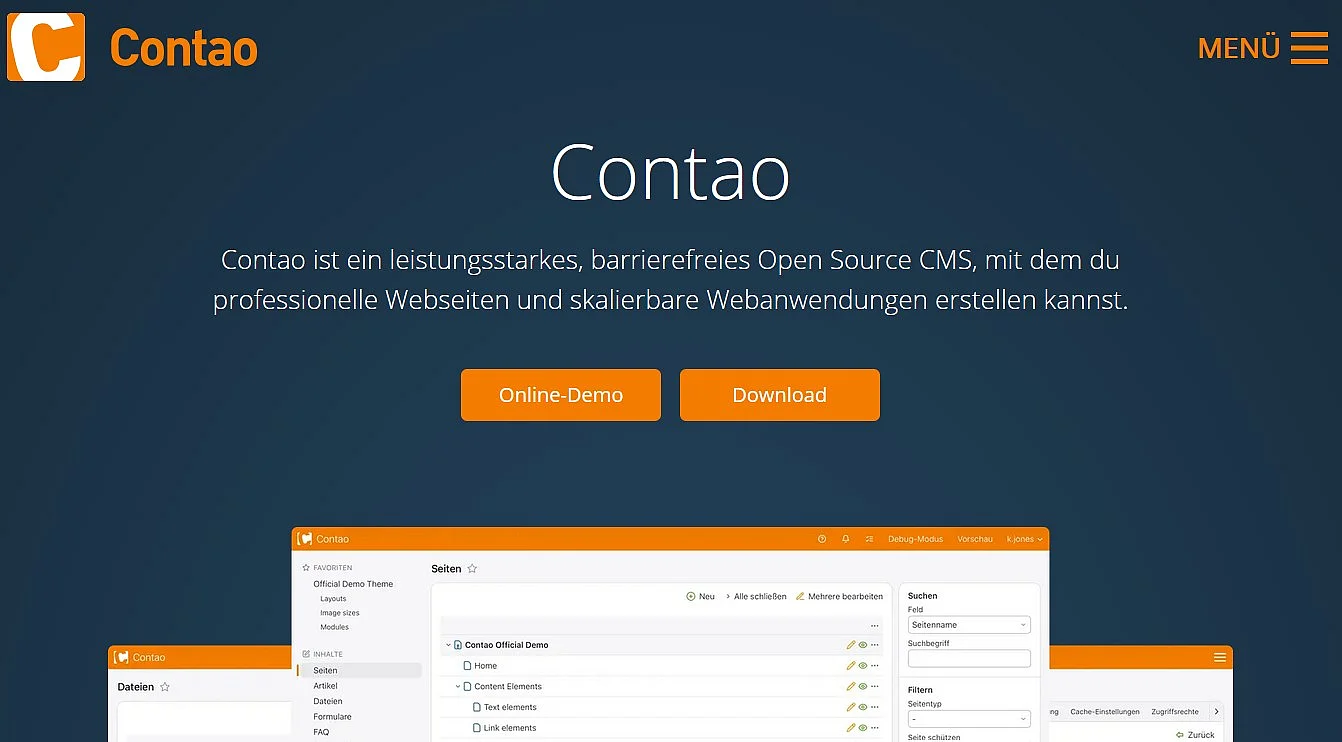Open the MENÜ hamburger icon in the site header

1309,48
